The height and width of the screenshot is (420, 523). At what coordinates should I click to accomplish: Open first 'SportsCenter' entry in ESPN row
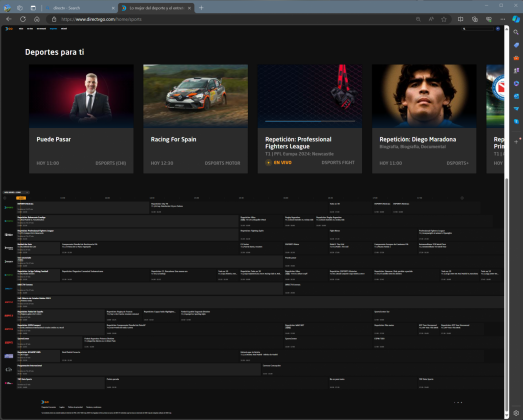[49, 343]
